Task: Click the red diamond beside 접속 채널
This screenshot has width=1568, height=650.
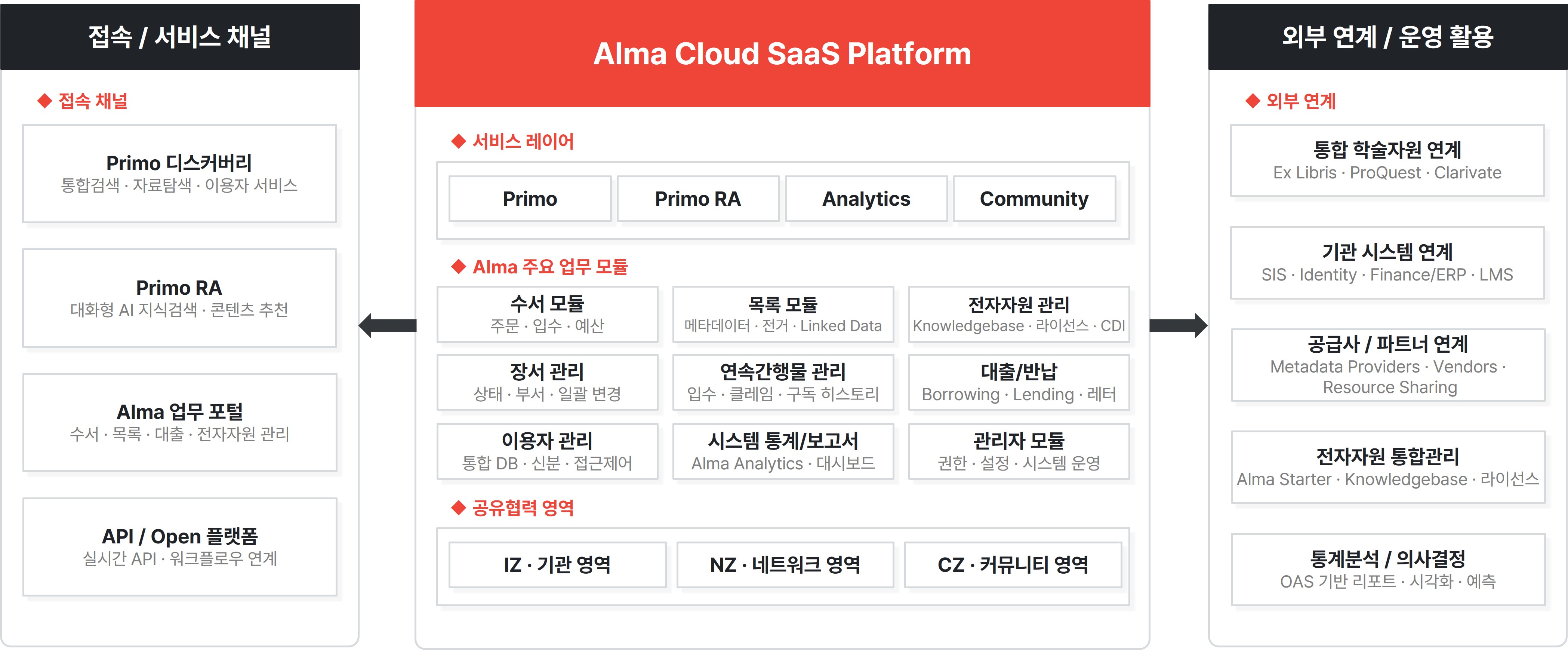Action: pos(44,101)
